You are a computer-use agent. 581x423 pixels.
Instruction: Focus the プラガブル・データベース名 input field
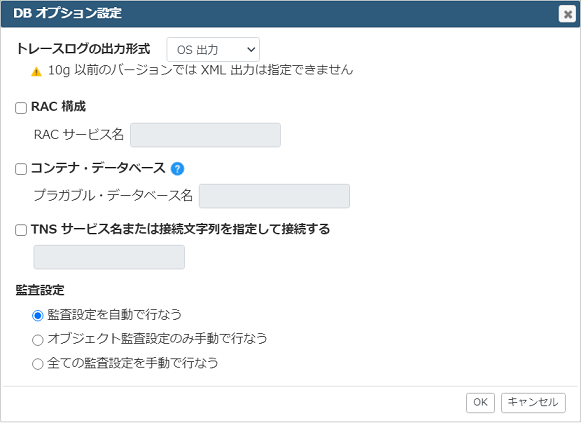click(274, 196)
